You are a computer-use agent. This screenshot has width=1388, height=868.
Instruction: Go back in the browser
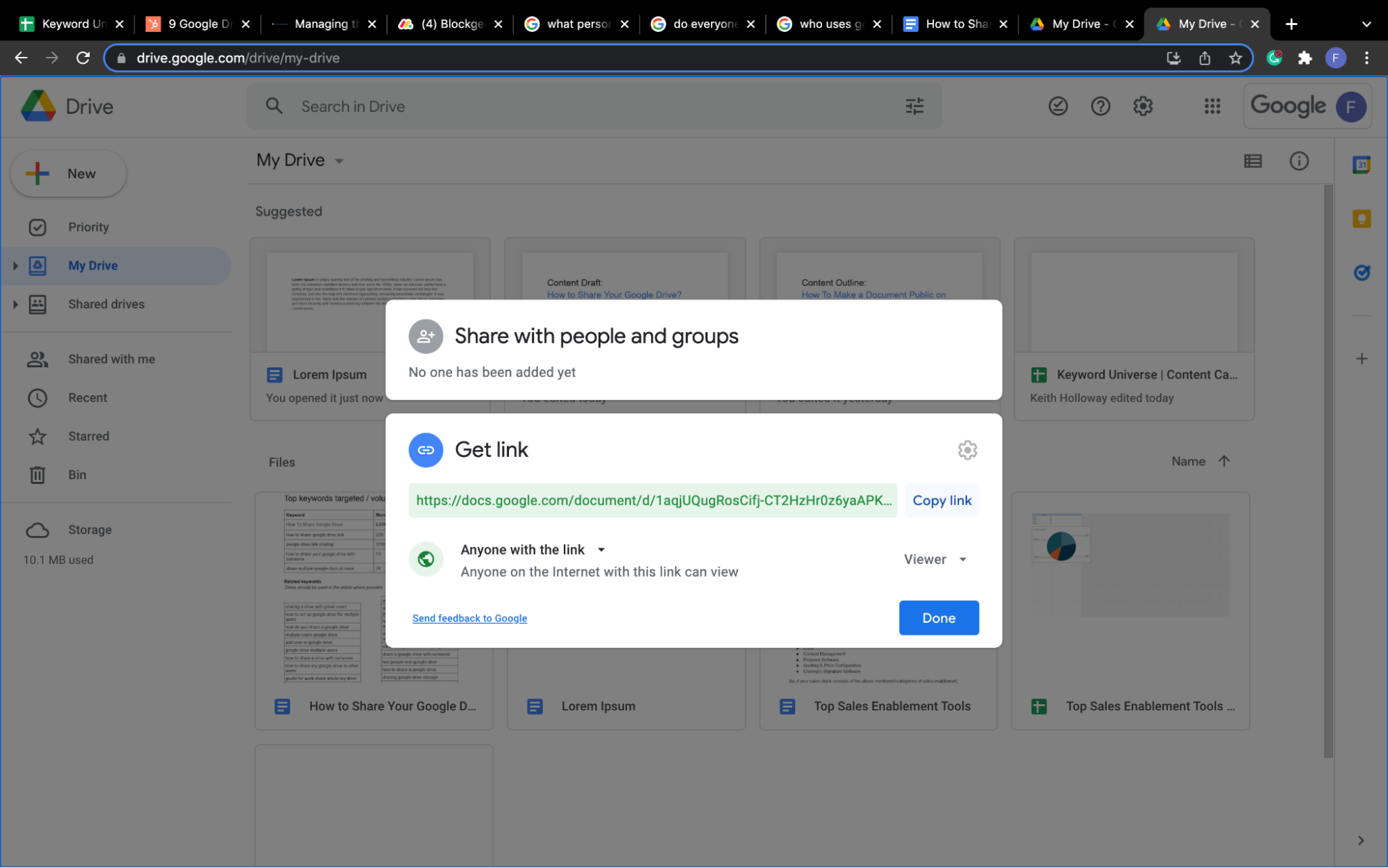[x=21, y=58]
